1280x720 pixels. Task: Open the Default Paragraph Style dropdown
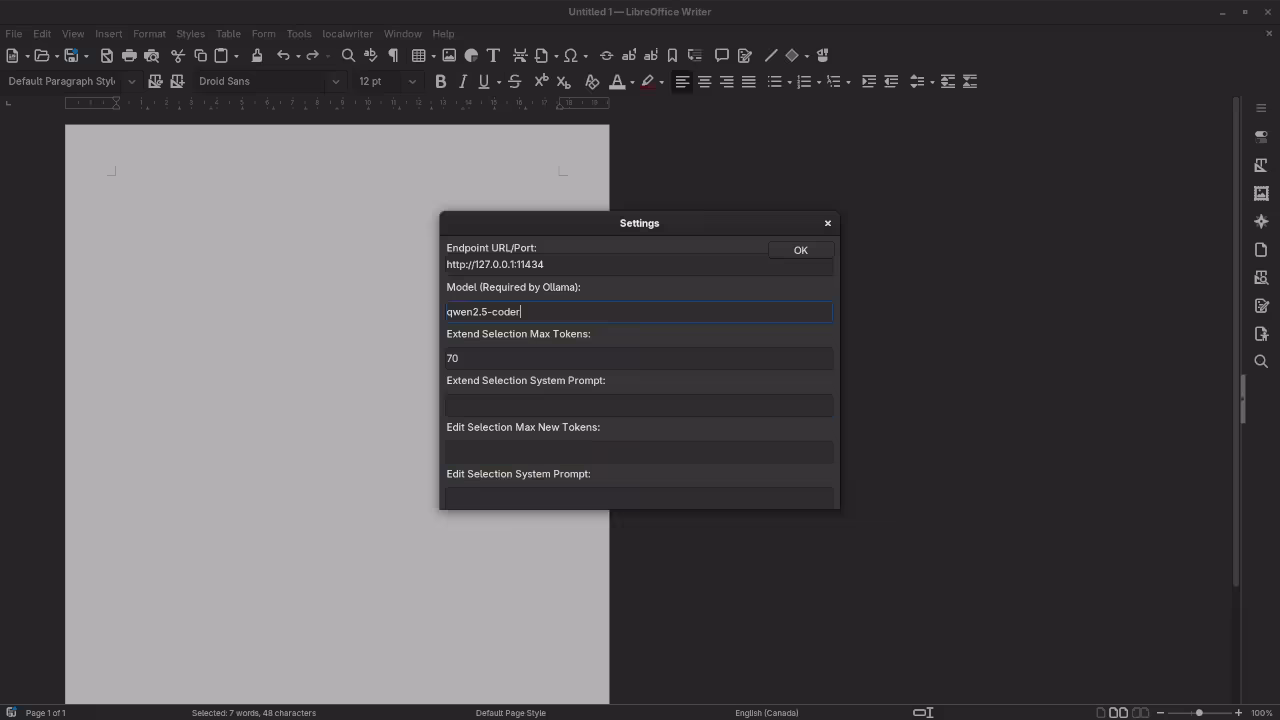[x=131, y=81]
